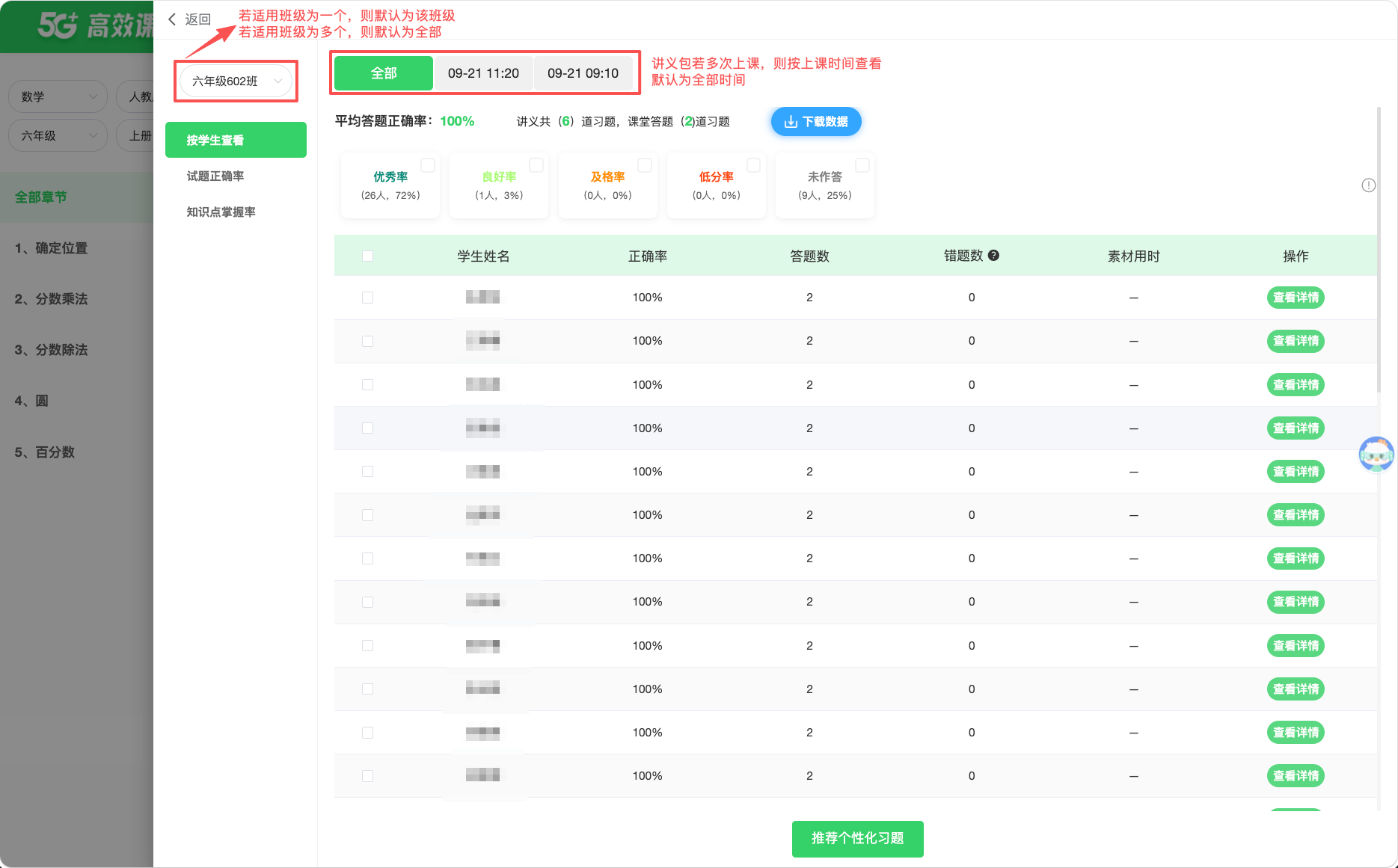The width and height of the screenshot is (1398, 868).
Task: Select chapter 1、确定位置
Action: 76,248
